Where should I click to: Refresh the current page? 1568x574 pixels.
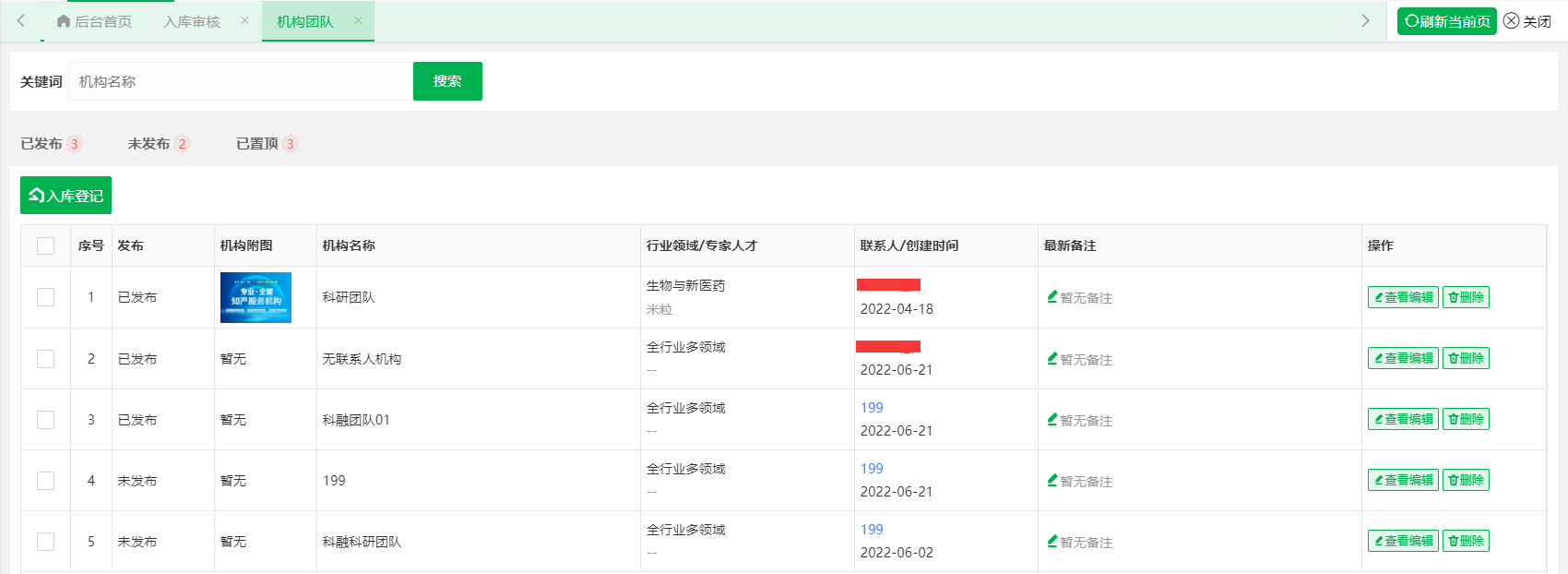click(x=1446, y=21)
